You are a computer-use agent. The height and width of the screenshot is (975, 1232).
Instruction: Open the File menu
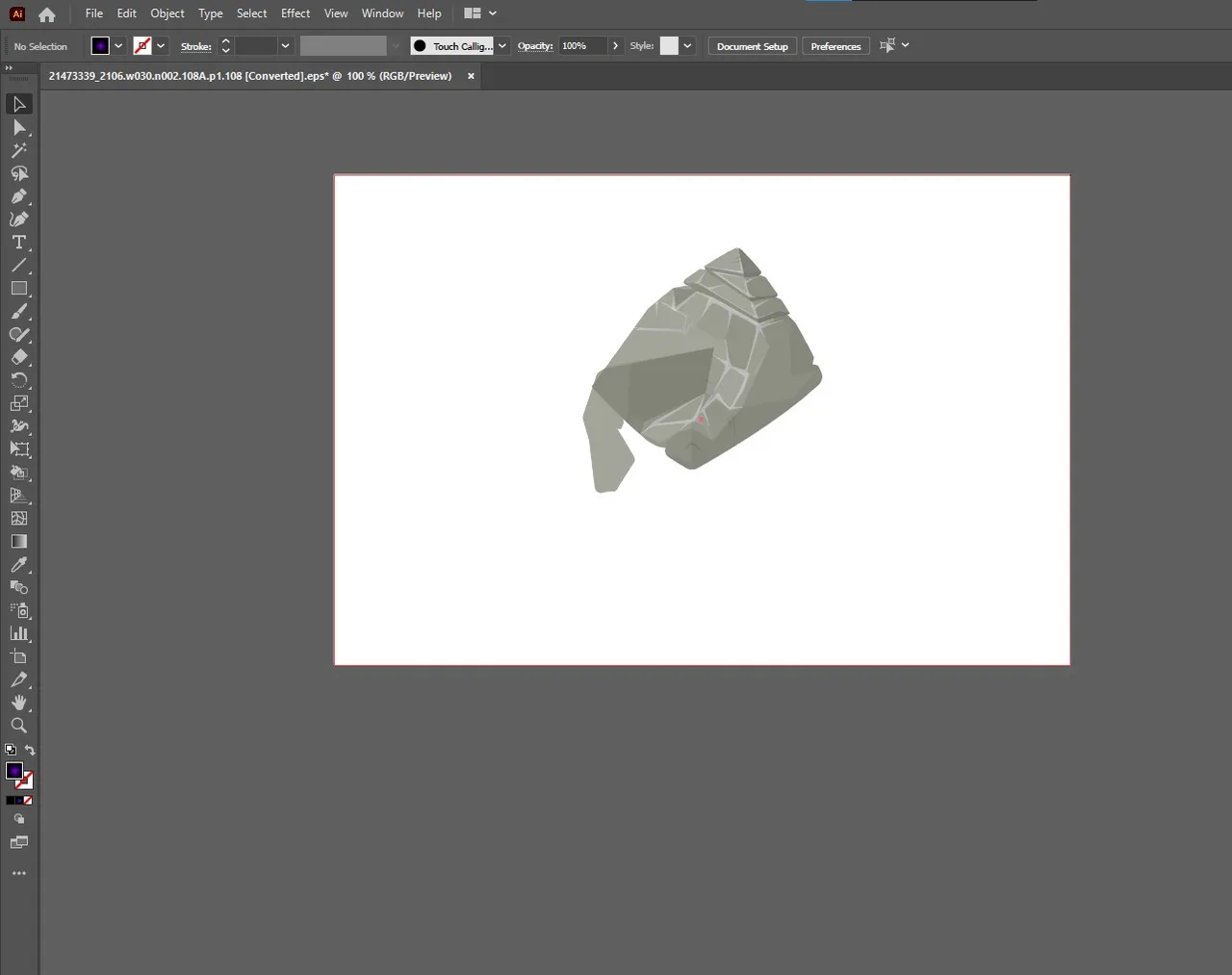[x=94, y=13]
